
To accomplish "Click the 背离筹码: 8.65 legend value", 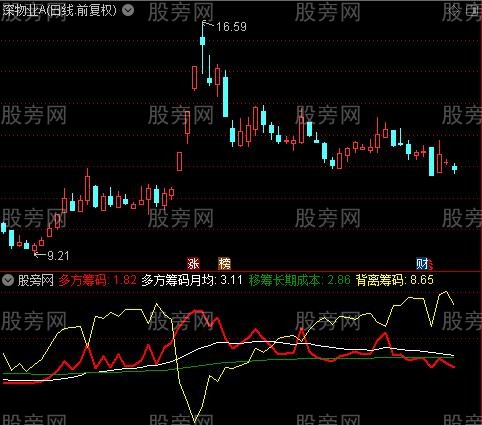I will click(x=395, y=280).
